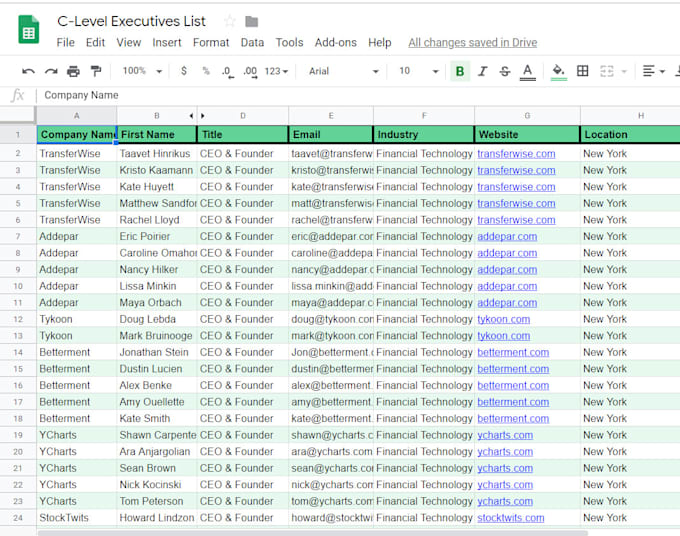Toggle Bold formatting button
The width and height of the screenshot is (680, 536).
click(x=460, y=71)
